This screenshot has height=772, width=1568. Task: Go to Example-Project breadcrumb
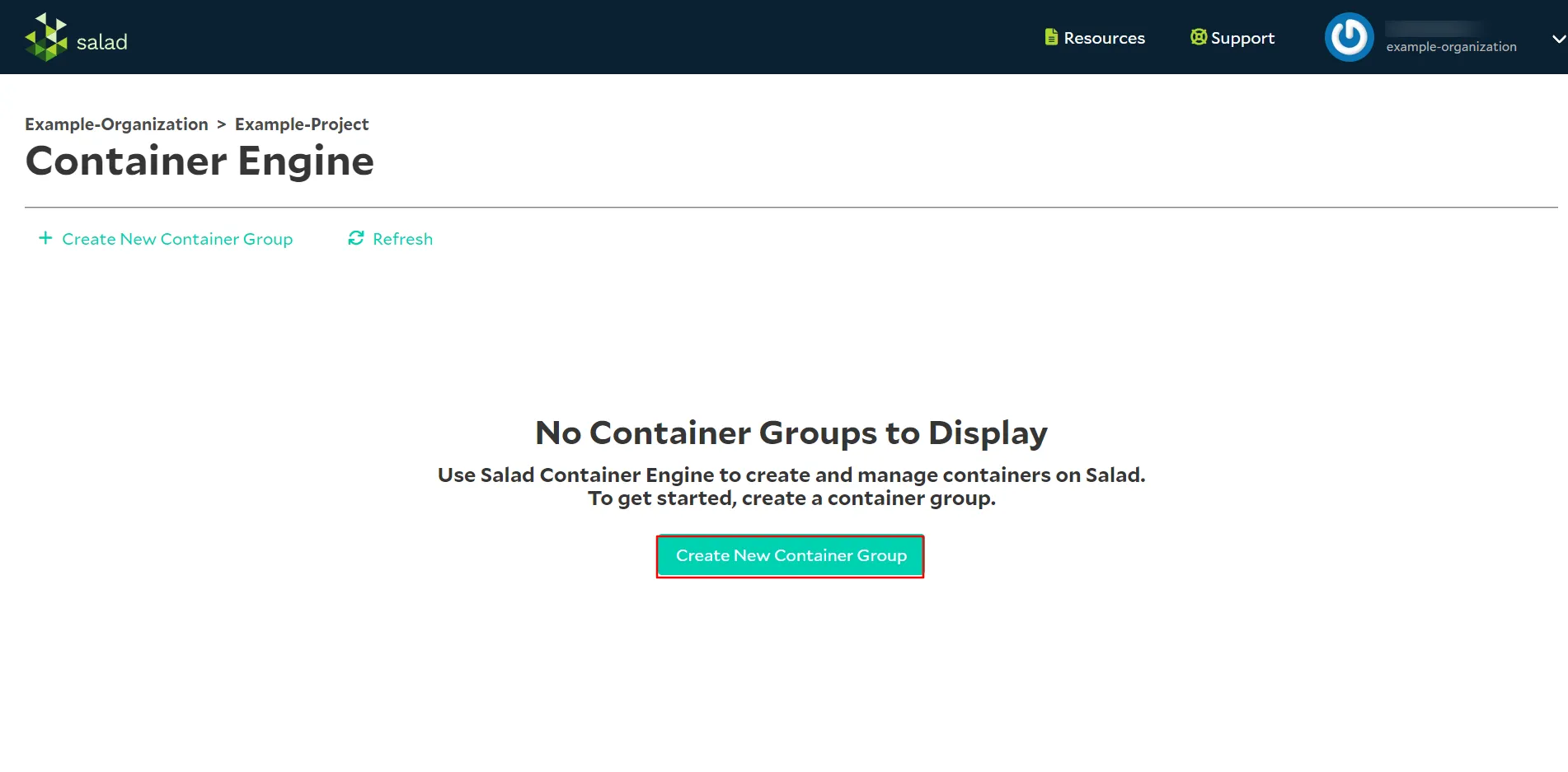(302, 124)
